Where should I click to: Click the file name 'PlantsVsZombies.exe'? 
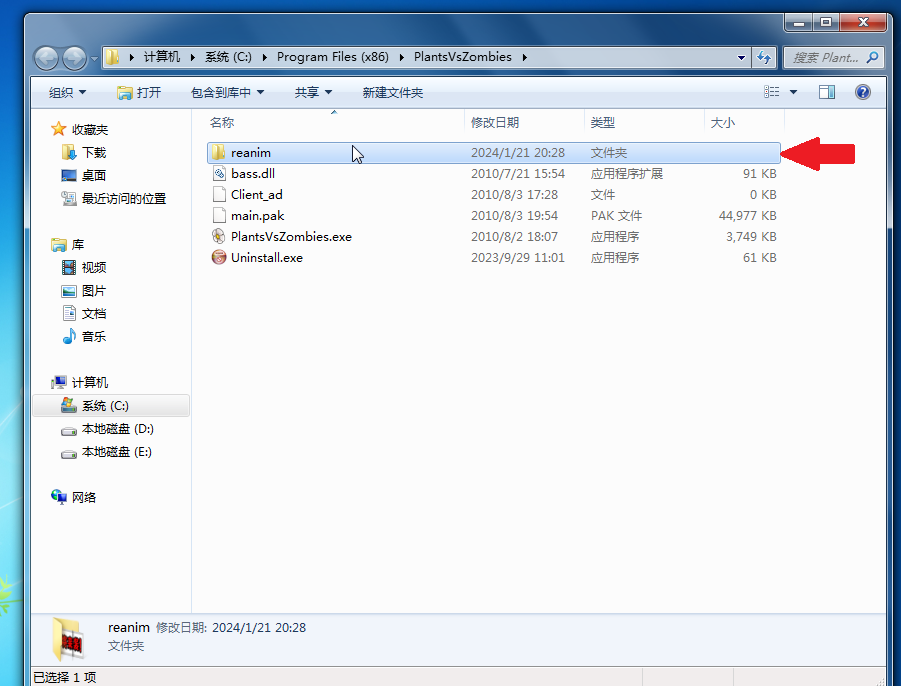(291, 237)
